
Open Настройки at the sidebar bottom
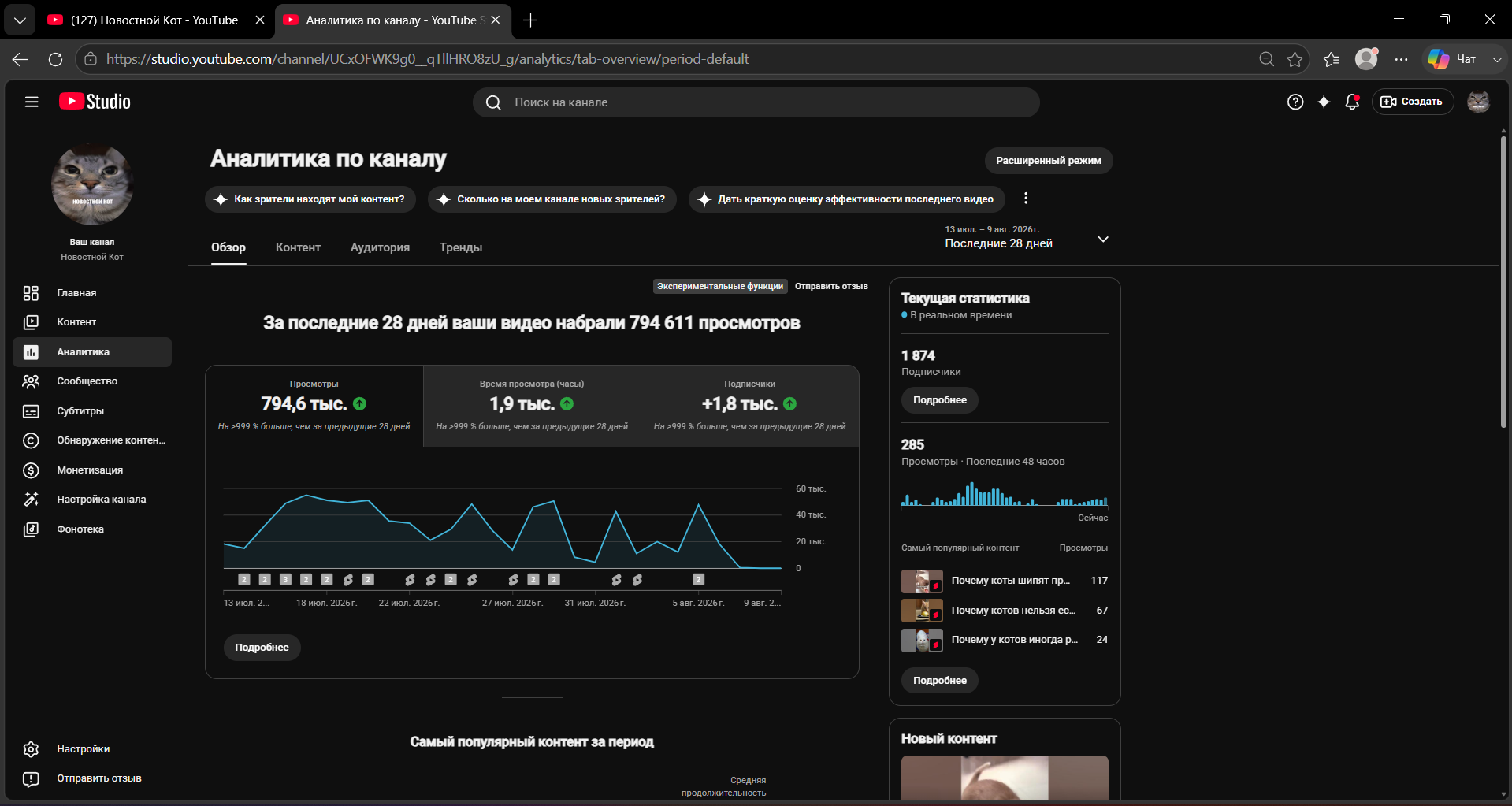92,749
